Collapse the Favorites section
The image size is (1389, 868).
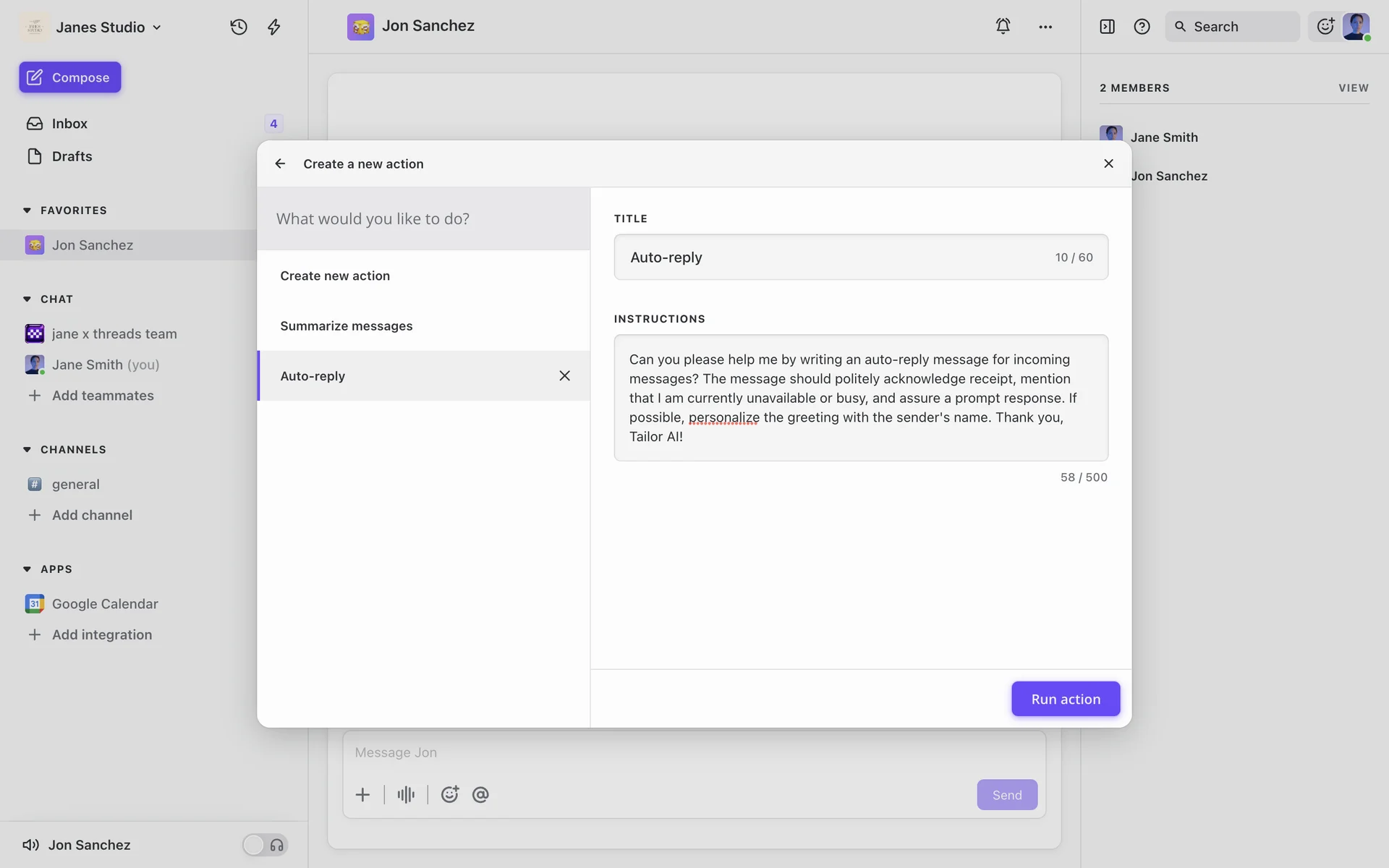27,210
